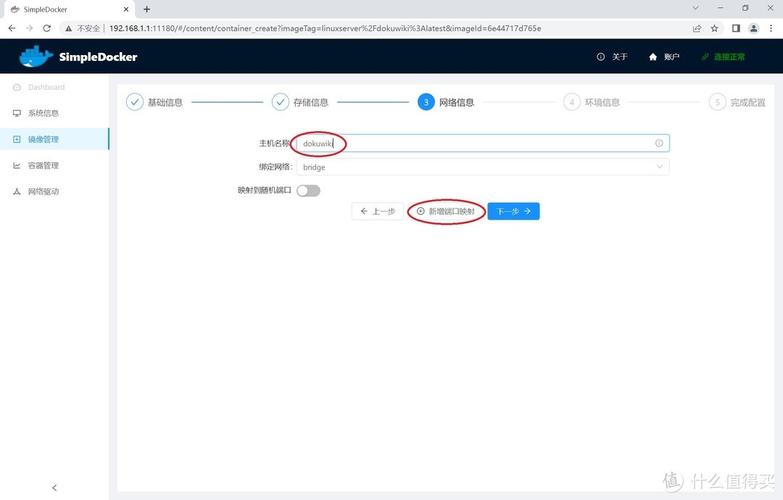This screenshot has width=783, height=500.
Task: Open 网络驱动 in sidebar
Action: 43,191
